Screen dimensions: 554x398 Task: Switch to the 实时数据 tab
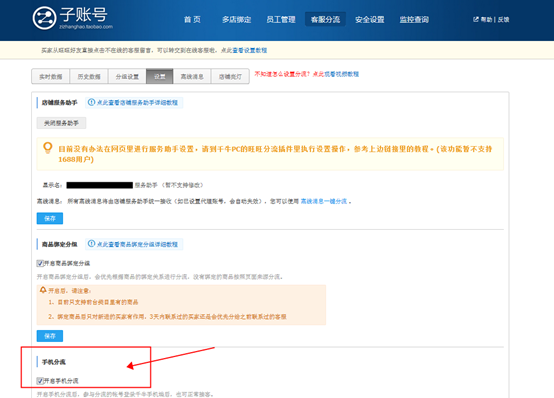[x=51, y=76]
